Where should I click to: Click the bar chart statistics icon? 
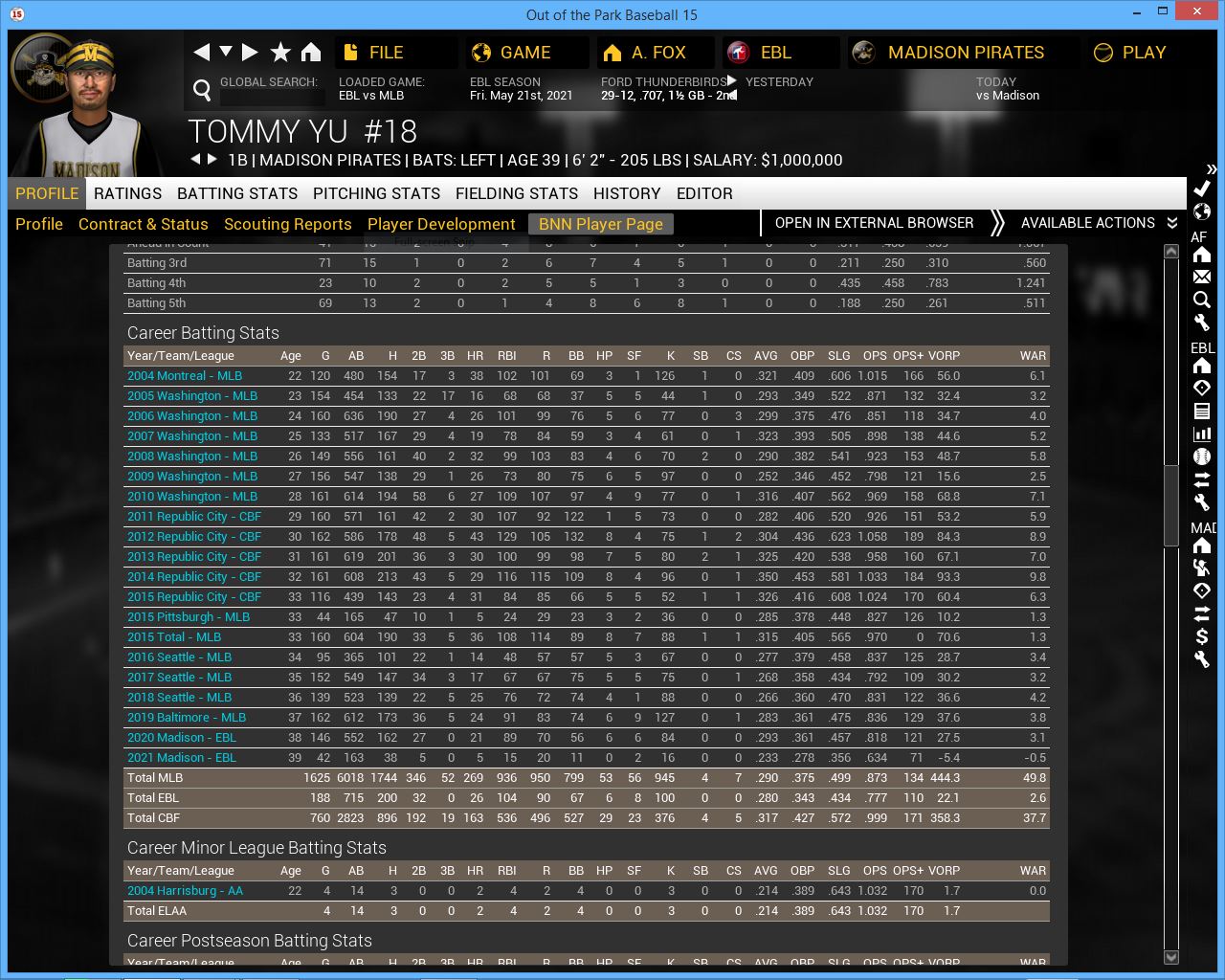1202,434
